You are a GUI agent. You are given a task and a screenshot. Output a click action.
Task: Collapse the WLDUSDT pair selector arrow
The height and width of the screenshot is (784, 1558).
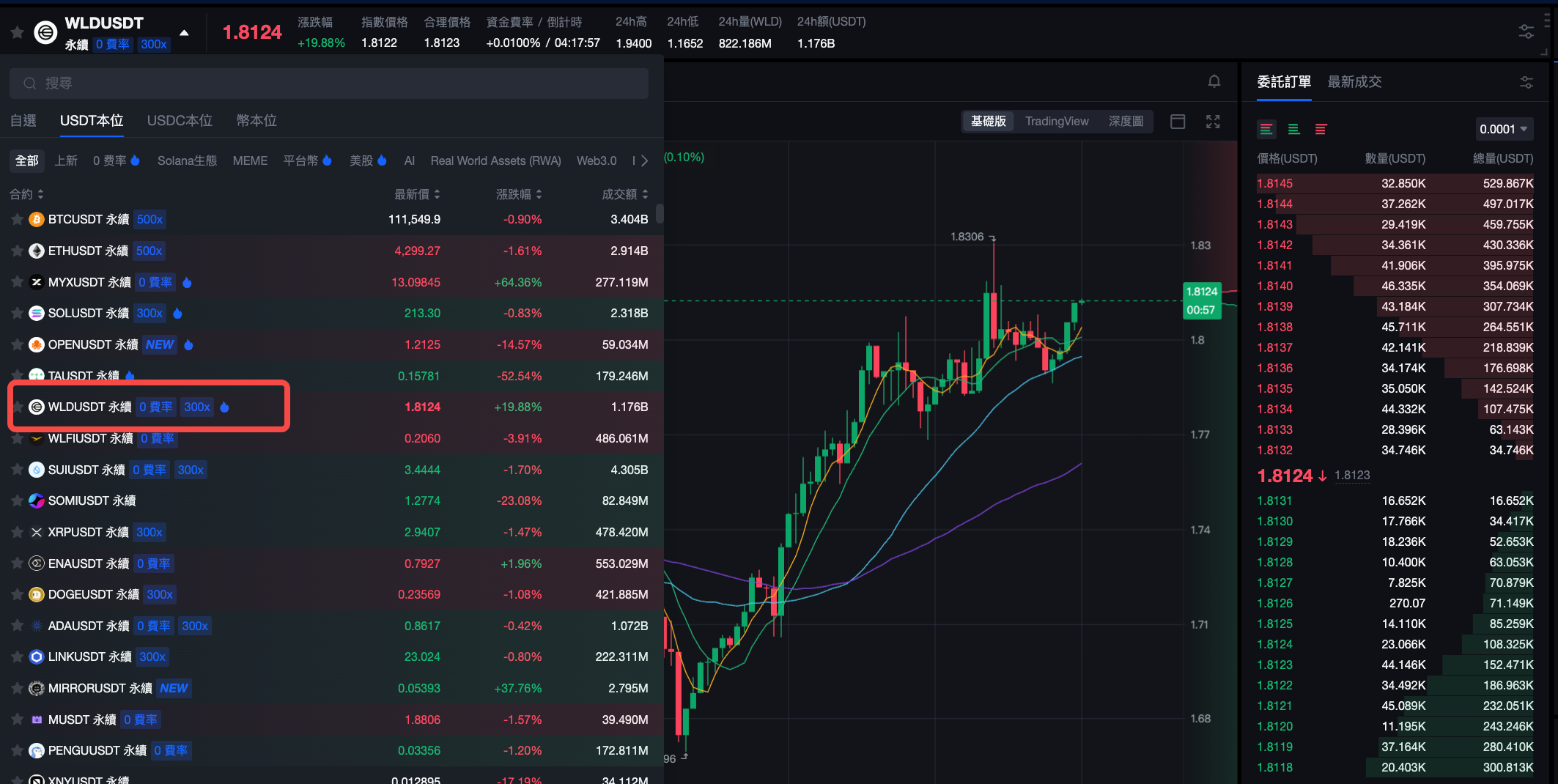(x=185, y=33)
